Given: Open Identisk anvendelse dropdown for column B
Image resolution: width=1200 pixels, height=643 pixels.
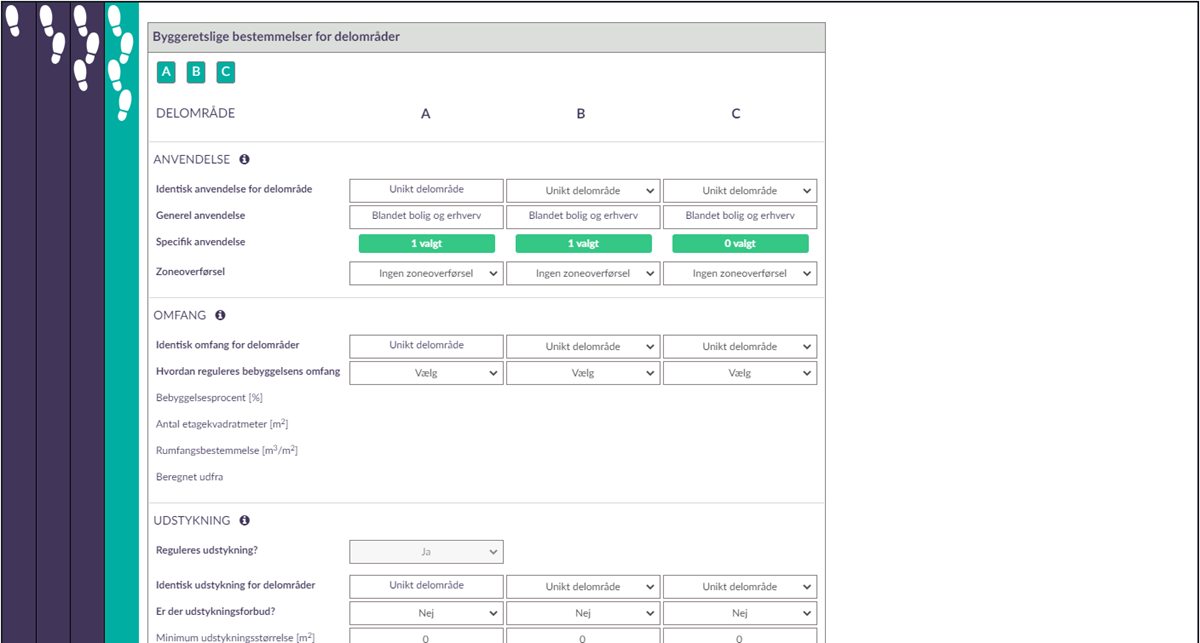Looking at the screenshot, I should pyautogui.click(x=583, y=191).
